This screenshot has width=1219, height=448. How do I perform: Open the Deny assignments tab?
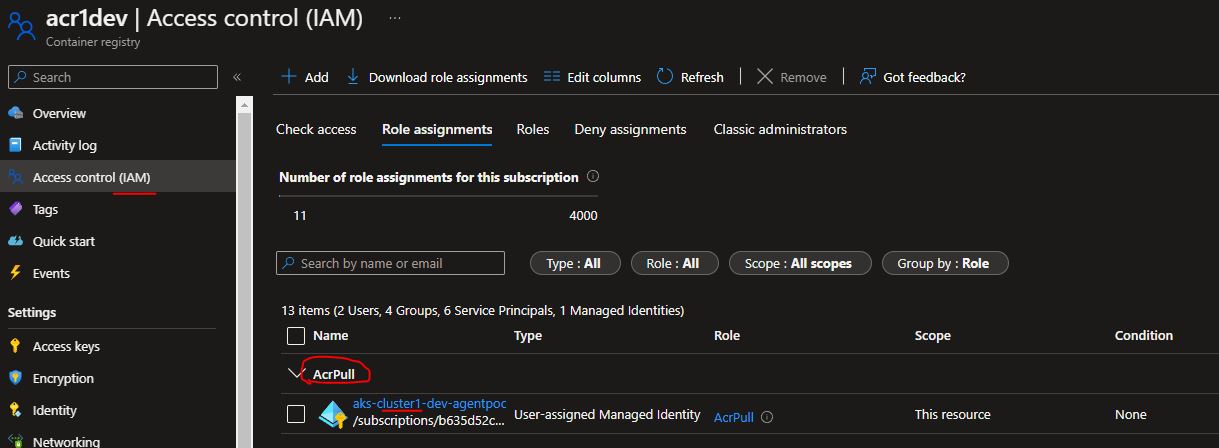630,129
